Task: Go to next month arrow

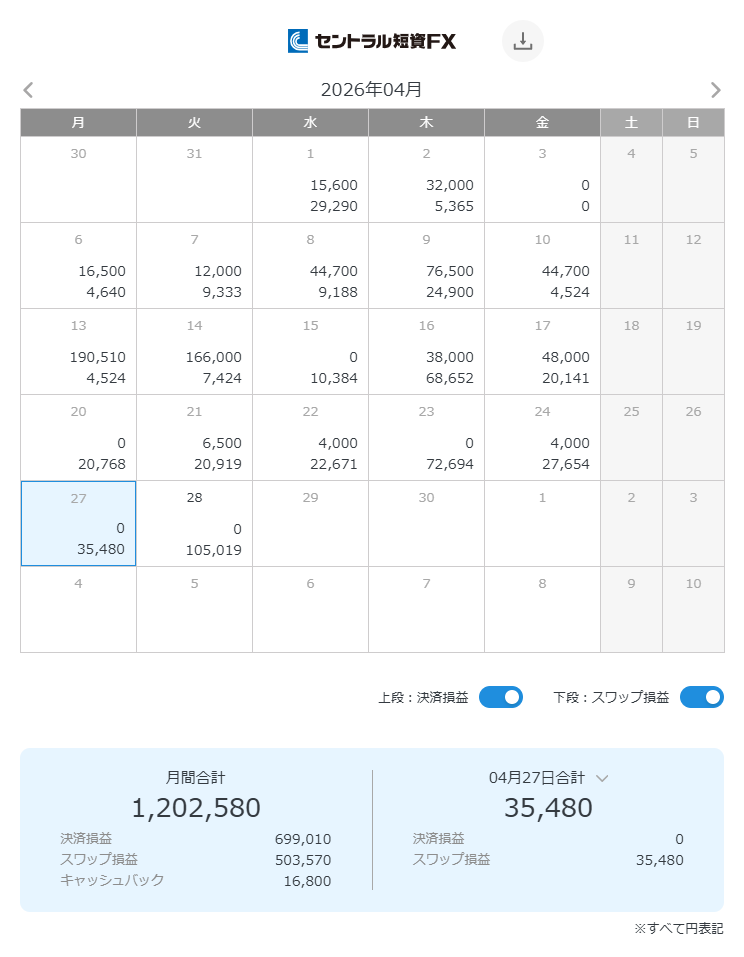Action: (715, 90)
